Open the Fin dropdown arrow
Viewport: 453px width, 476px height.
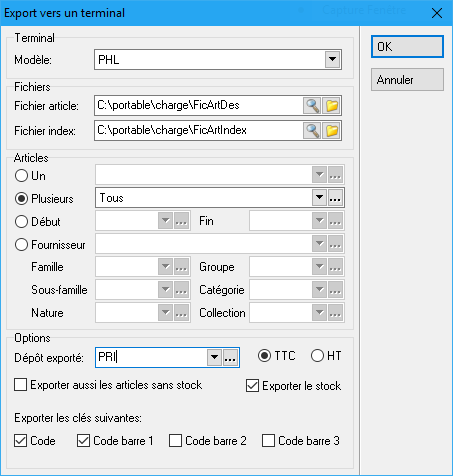point(319,221)
